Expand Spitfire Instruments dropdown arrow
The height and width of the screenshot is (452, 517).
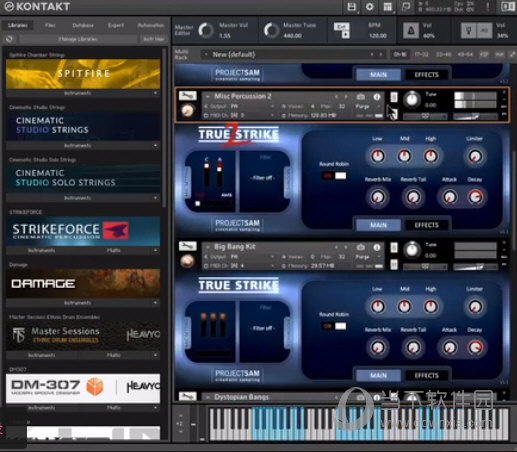pos(155,93)
